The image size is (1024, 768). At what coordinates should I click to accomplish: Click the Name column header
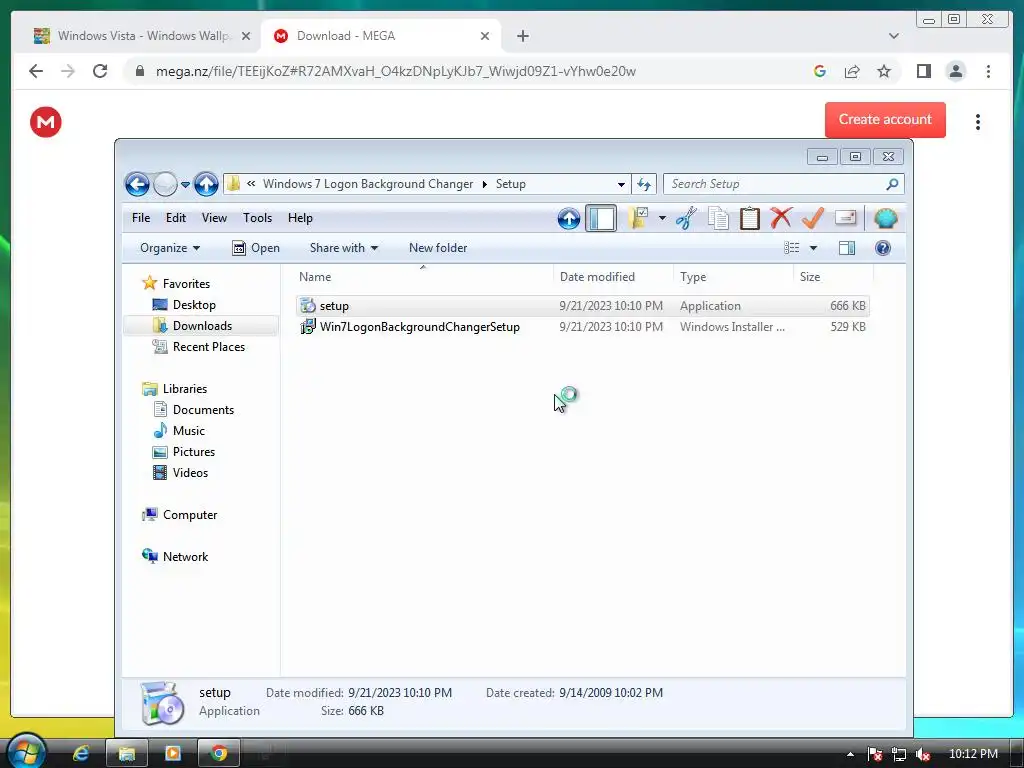(x=423, y=277)
